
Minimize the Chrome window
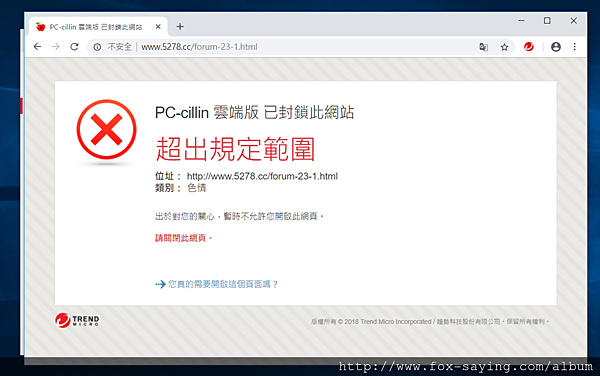pos(521,21)
